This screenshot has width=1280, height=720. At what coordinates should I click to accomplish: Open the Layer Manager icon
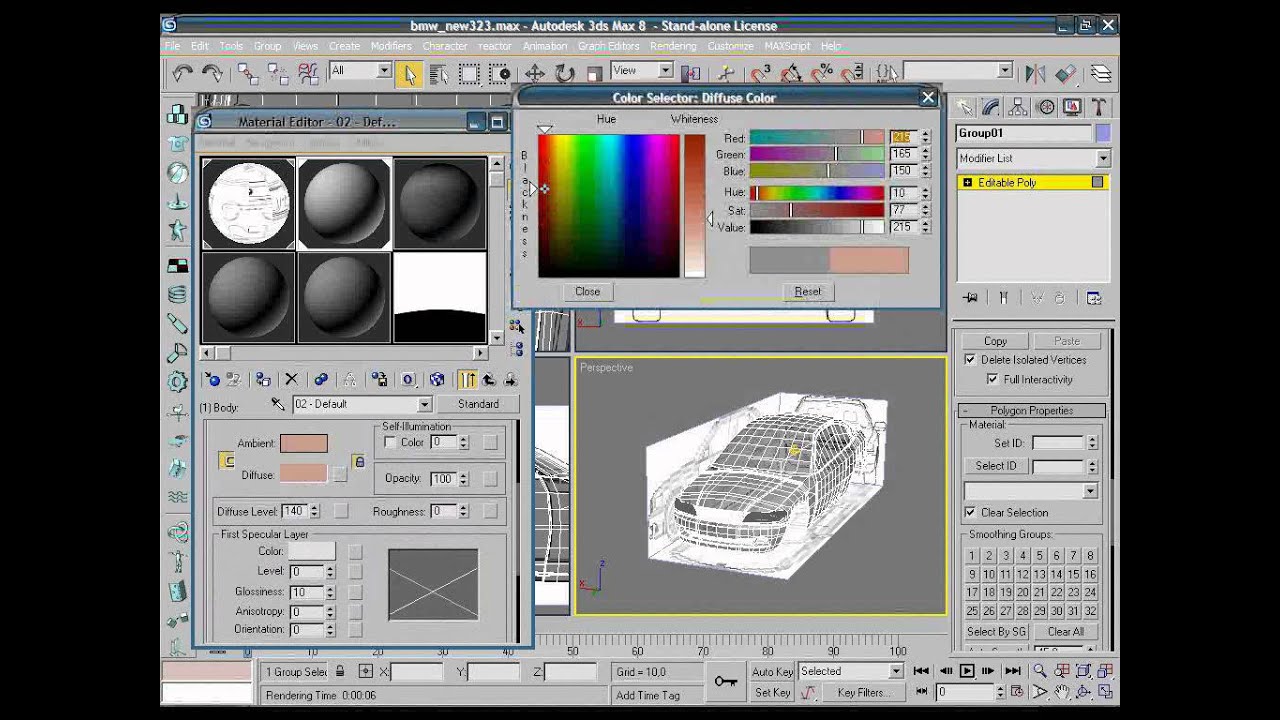point(1101,72)
